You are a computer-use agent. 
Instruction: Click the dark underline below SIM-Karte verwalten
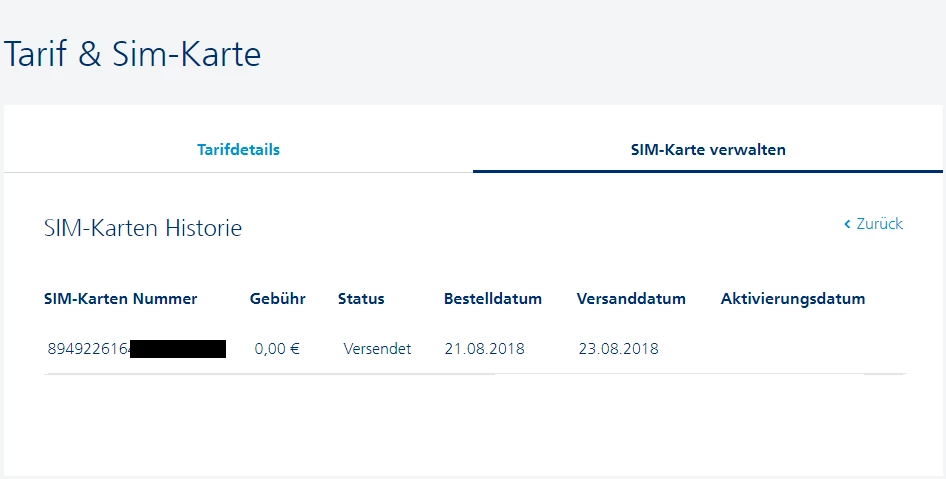pyautogui.click(x=708, y=171)
